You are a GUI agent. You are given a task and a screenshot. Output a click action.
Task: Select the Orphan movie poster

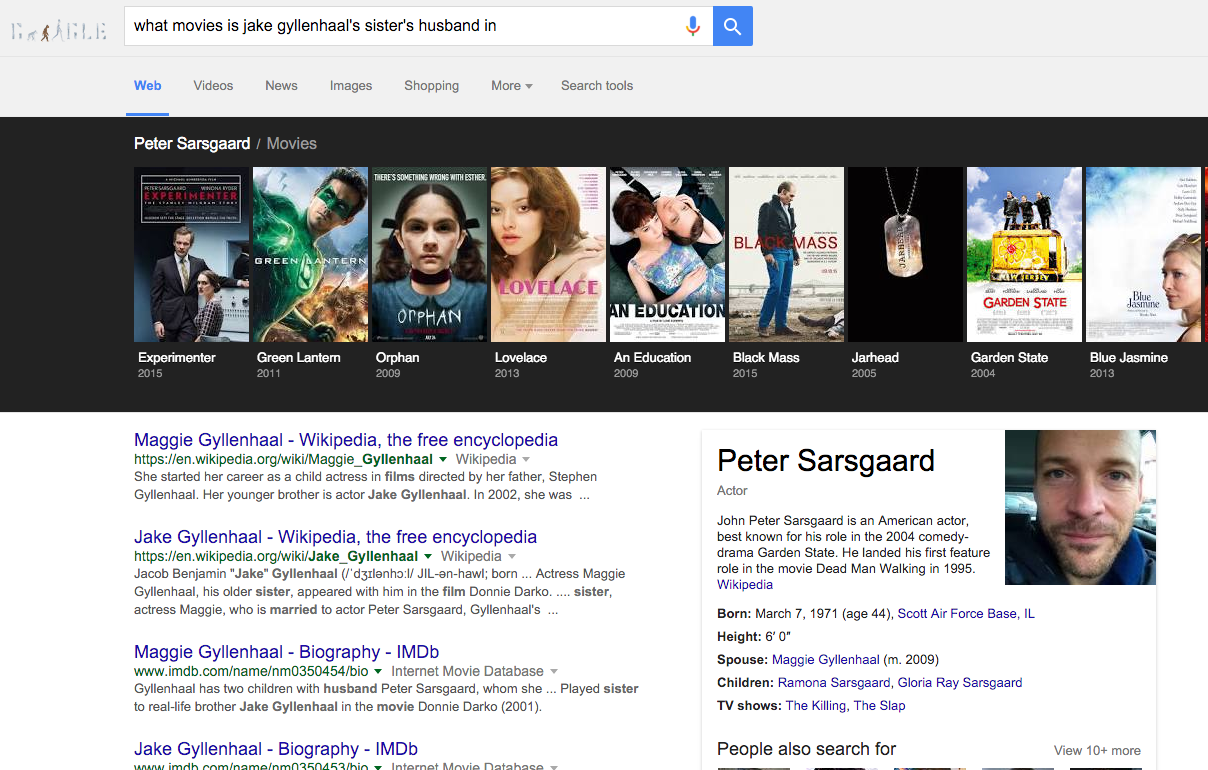(430, 254)
